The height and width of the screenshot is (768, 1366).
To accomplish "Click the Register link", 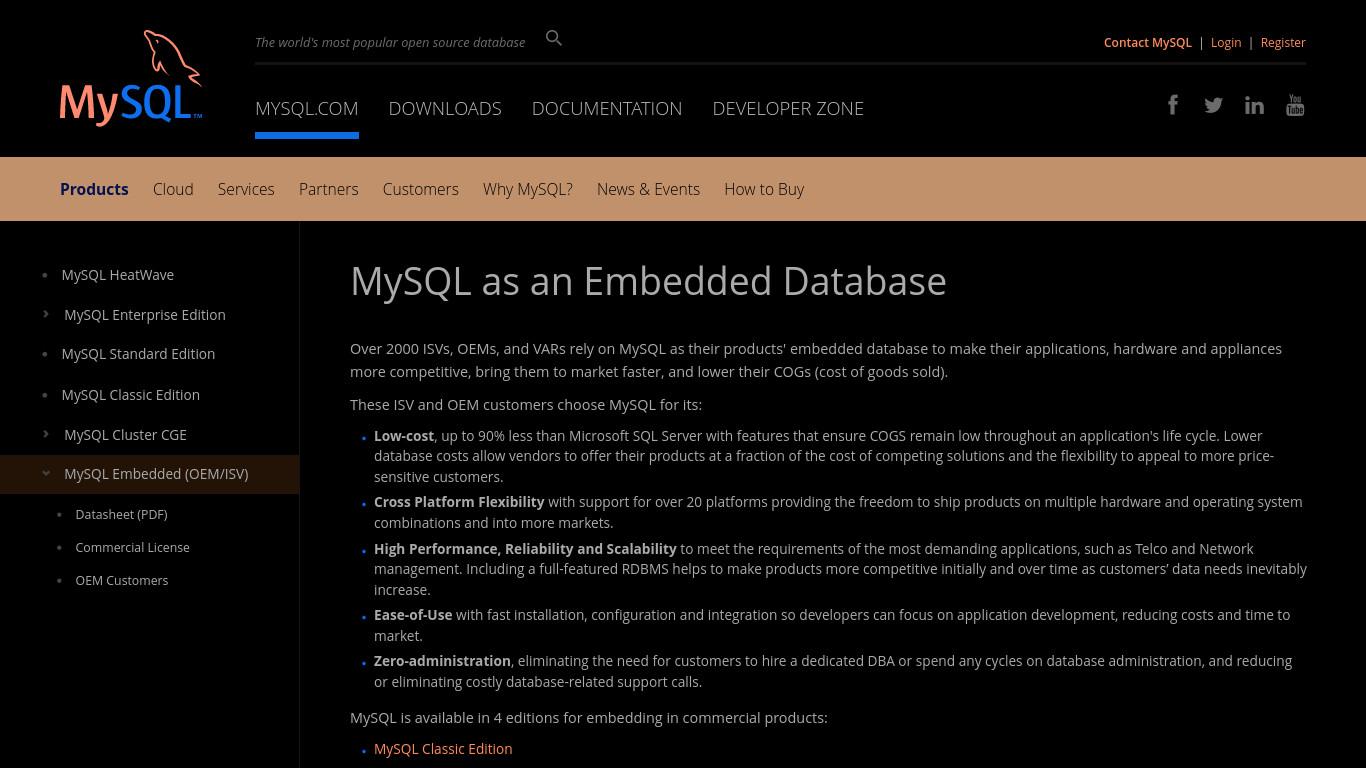I will coord(1283,42).
